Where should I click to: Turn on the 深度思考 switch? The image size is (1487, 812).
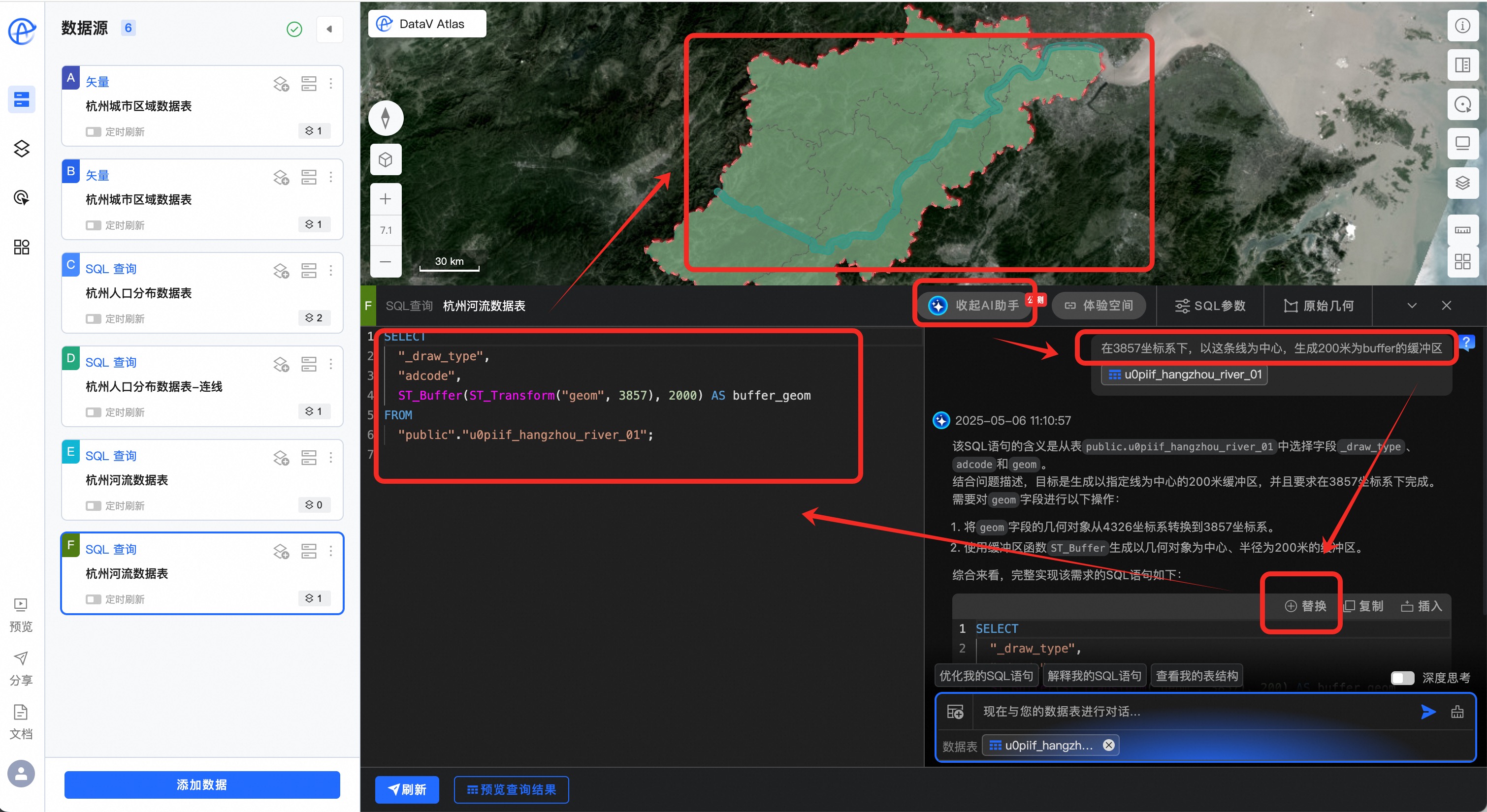pyautogui.click(x=1402, y=678)
